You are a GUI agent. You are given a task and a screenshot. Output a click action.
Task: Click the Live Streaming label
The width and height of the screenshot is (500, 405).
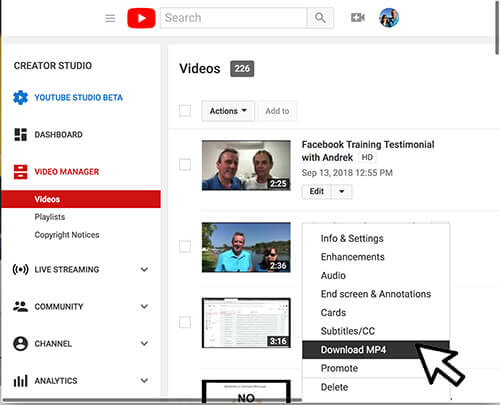coord(67,269)
